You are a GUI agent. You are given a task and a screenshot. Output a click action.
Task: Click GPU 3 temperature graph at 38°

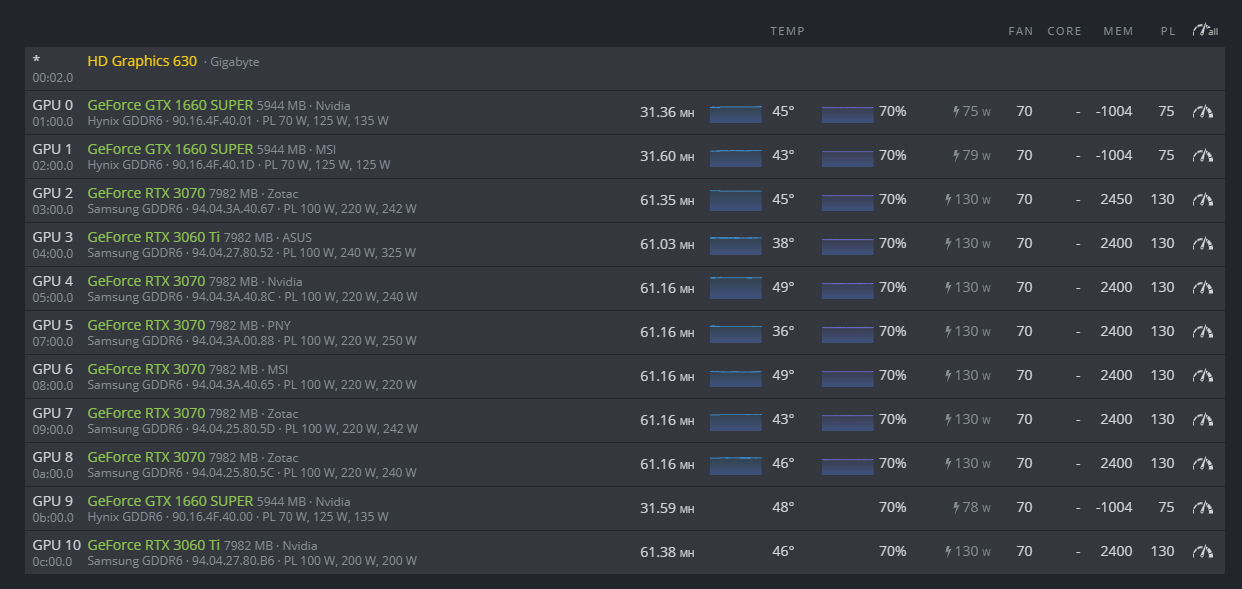click(x=735, y=244)
